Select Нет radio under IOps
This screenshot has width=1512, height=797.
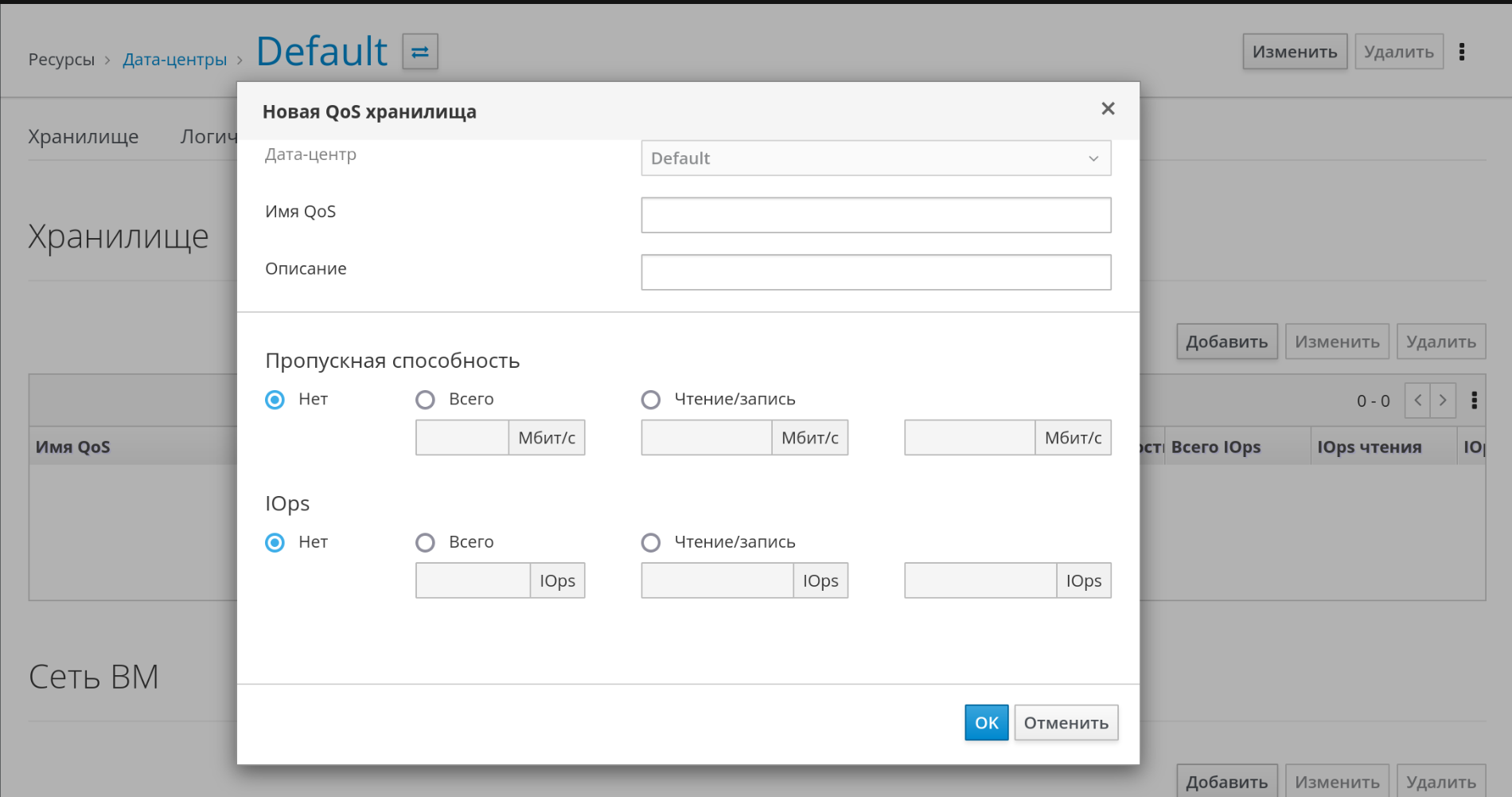point(275,542)
